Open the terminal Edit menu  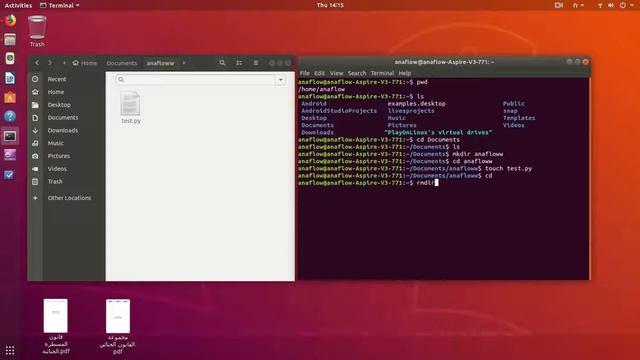click(320, 73)
